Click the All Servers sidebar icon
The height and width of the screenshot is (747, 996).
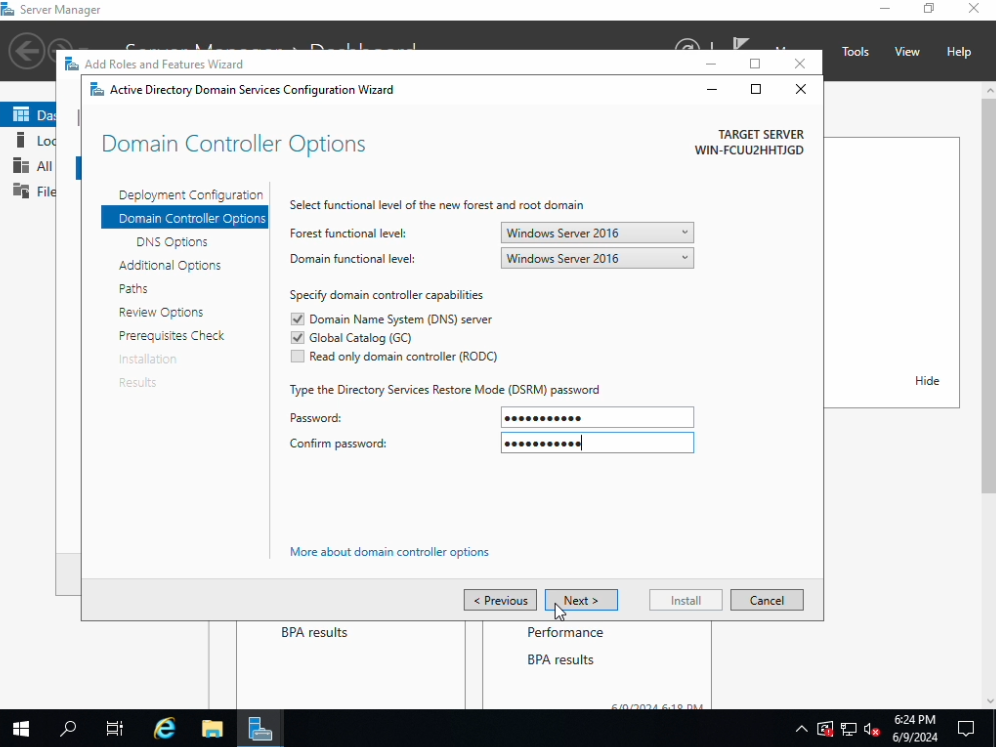[21, 166]
